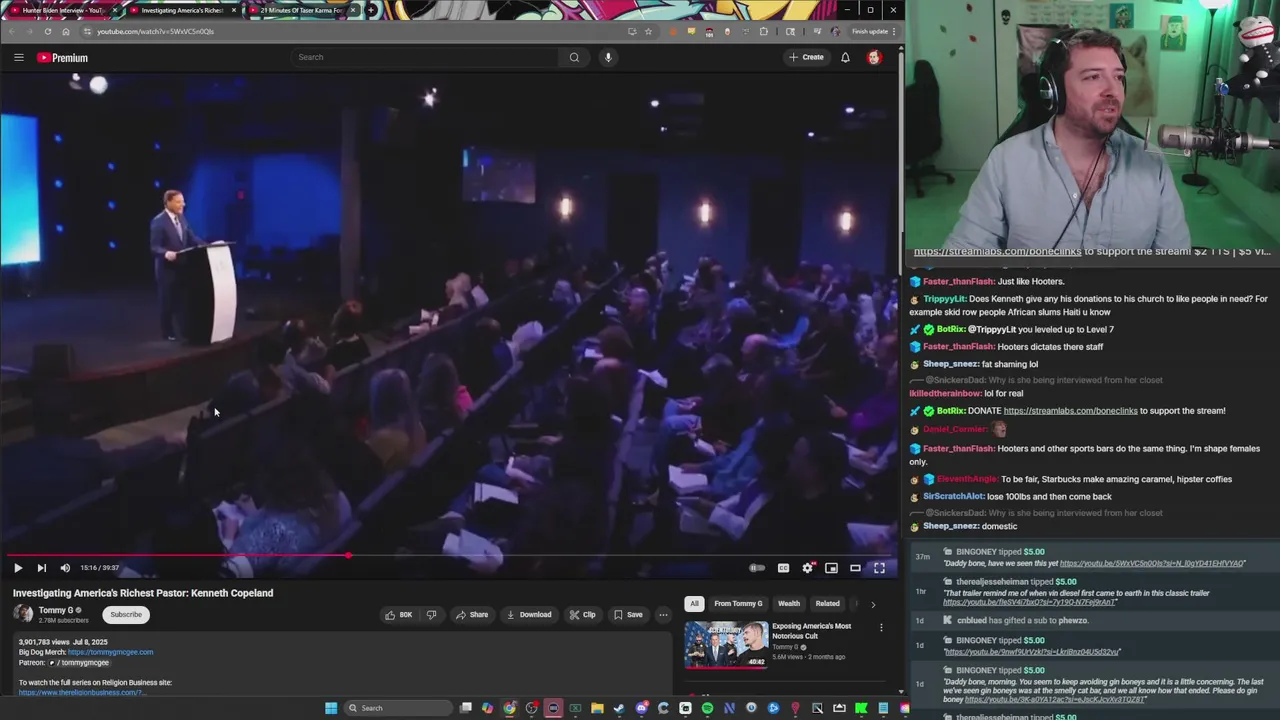This screenshot has height=720, width=1280.
Task: Open Steam from the taskbar
Action: [619, 708]
